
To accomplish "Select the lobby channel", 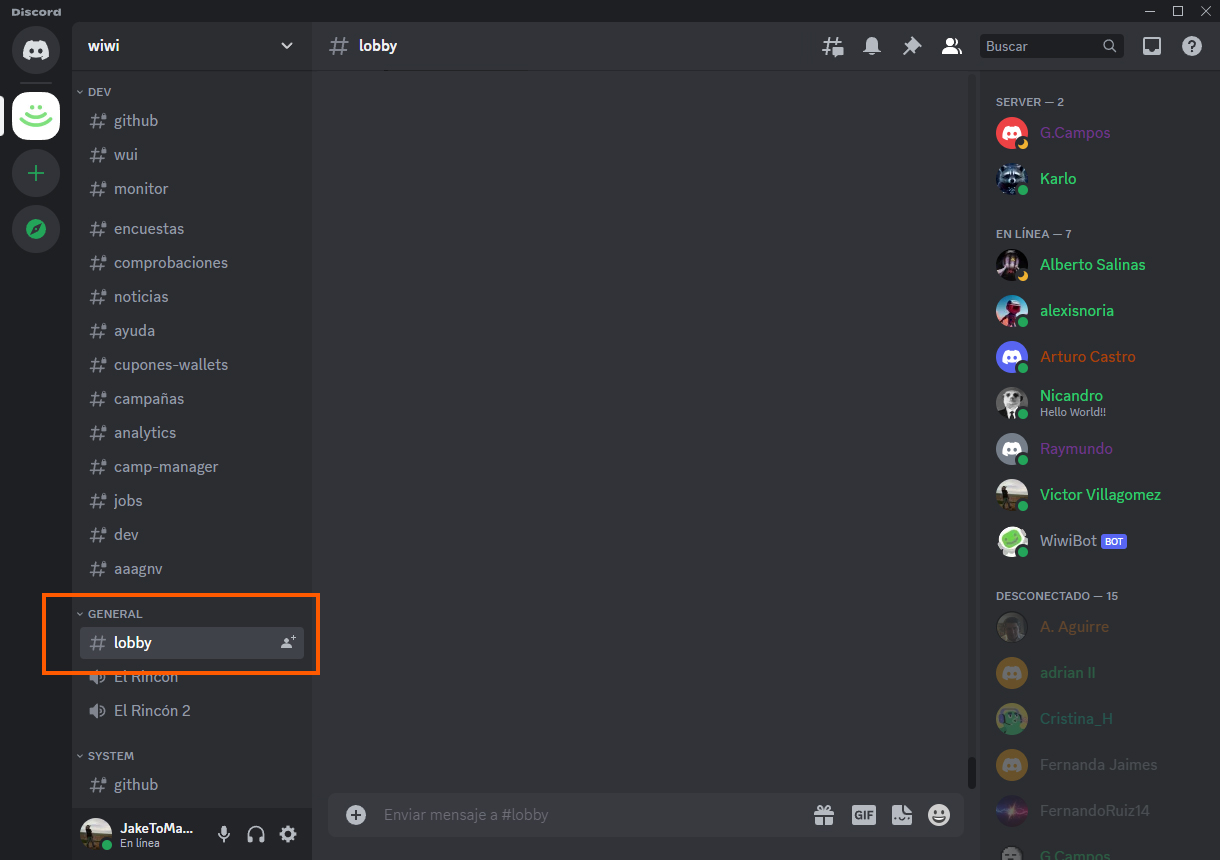I will coord(192,643).
